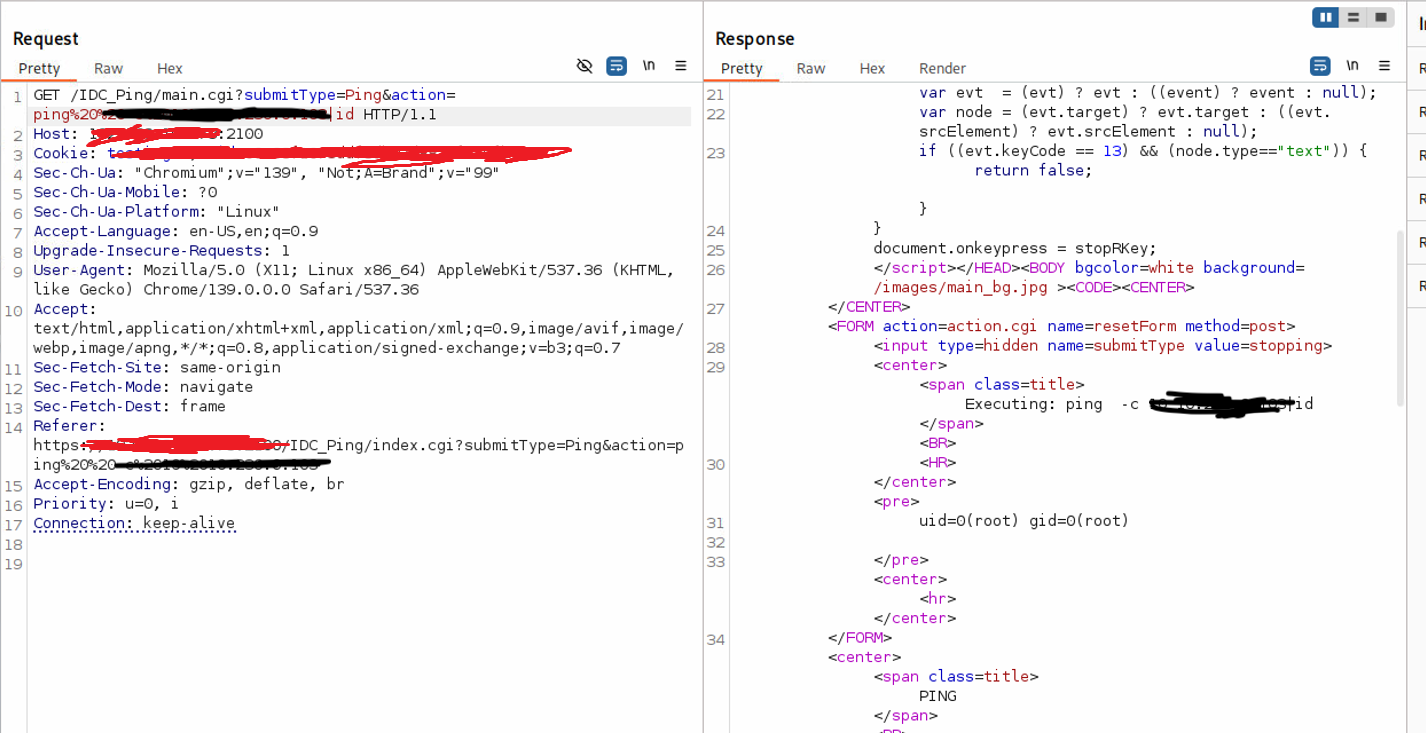Select the Request Pretty tab
This screenshot has height=733, width=1426.
(39, 68)
